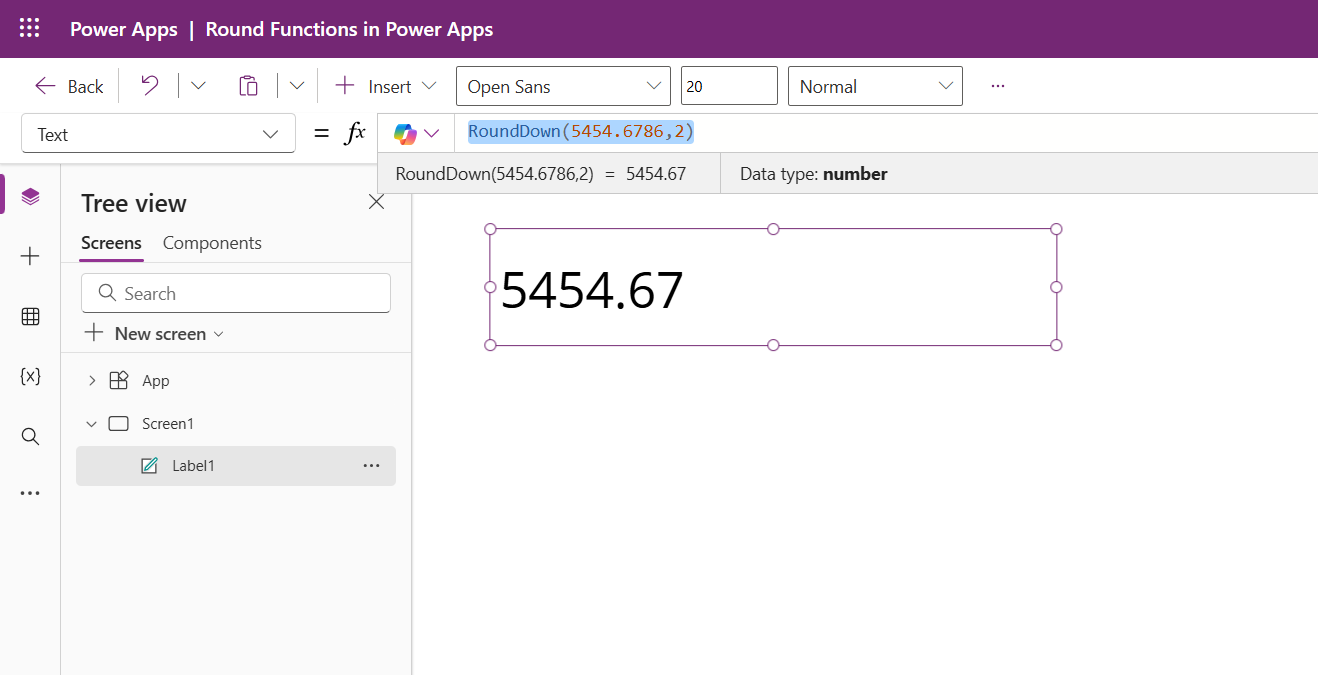Click the Back button
Screen dimensions: 1318x675
point(68,86)
